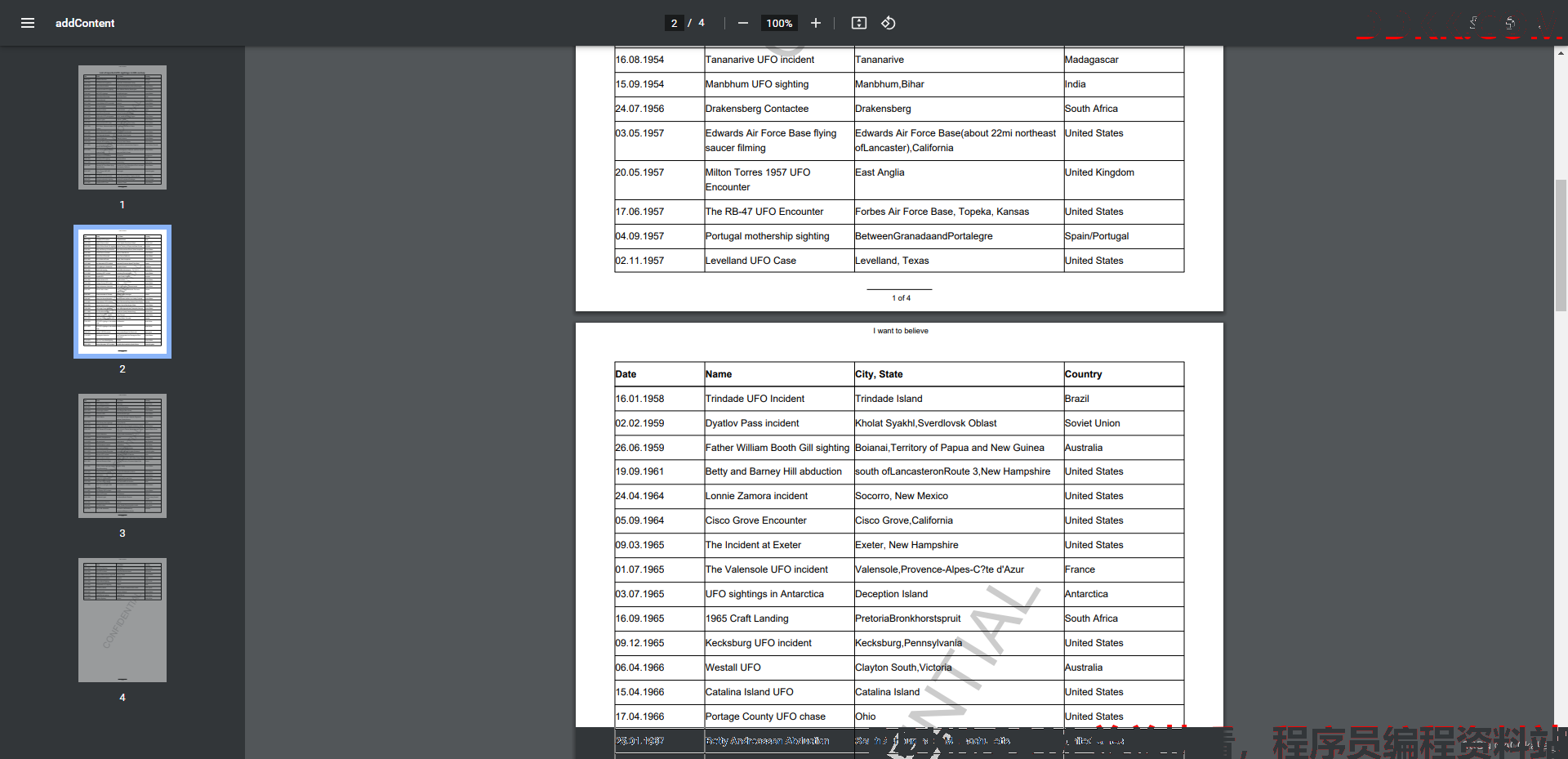Click the 'Deception Island' cell
This screenshot has width=1568, height=759.
(959, 594)
